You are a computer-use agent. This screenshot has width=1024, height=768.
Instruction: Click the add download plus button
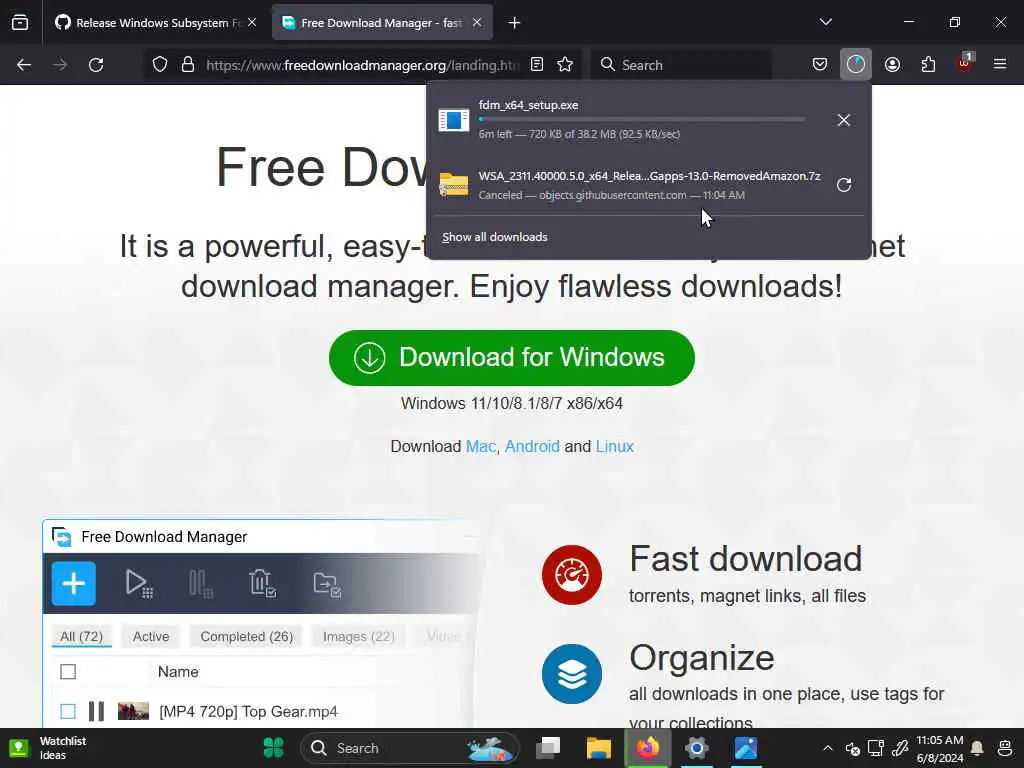pos(74,583)
